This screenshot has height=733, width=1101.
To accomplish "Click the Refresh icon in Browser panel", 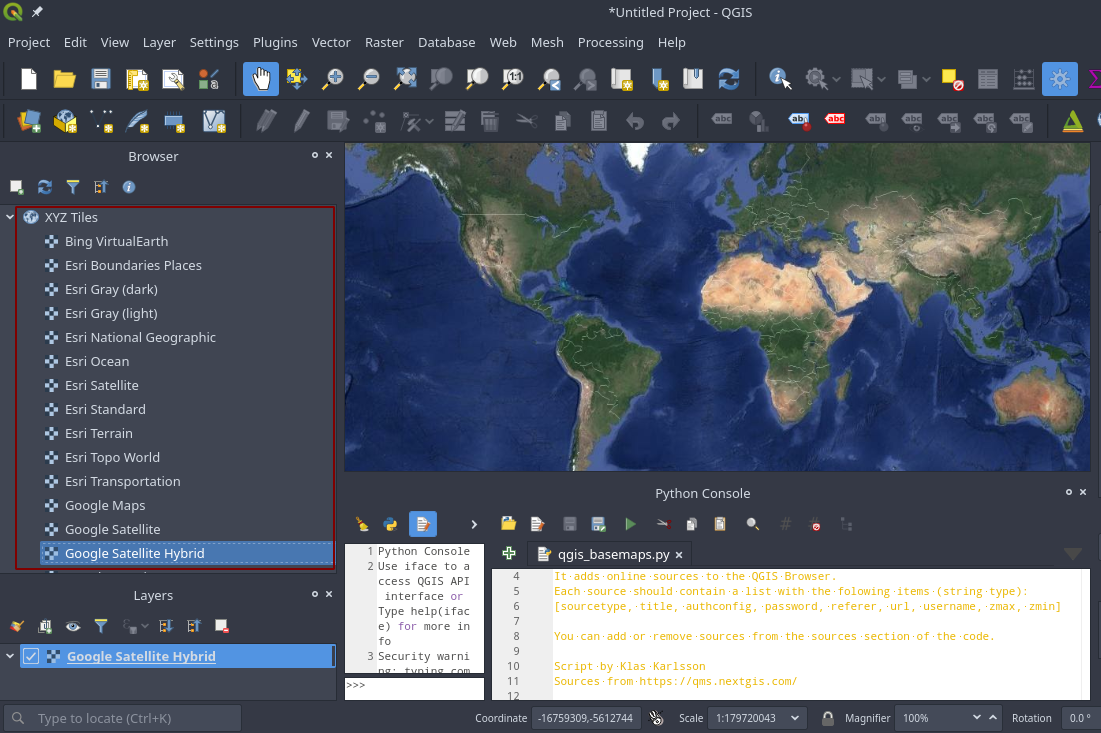I will (x=44, y=187).
